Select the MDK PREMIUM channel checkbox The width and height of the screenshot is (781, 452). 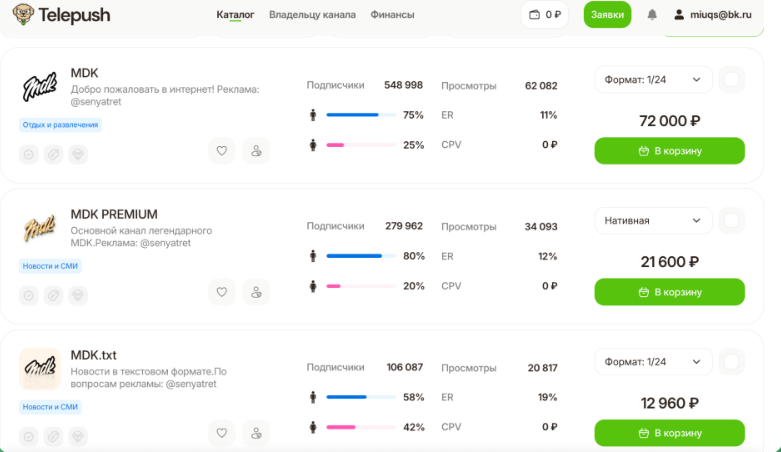[x=731, y=221]
